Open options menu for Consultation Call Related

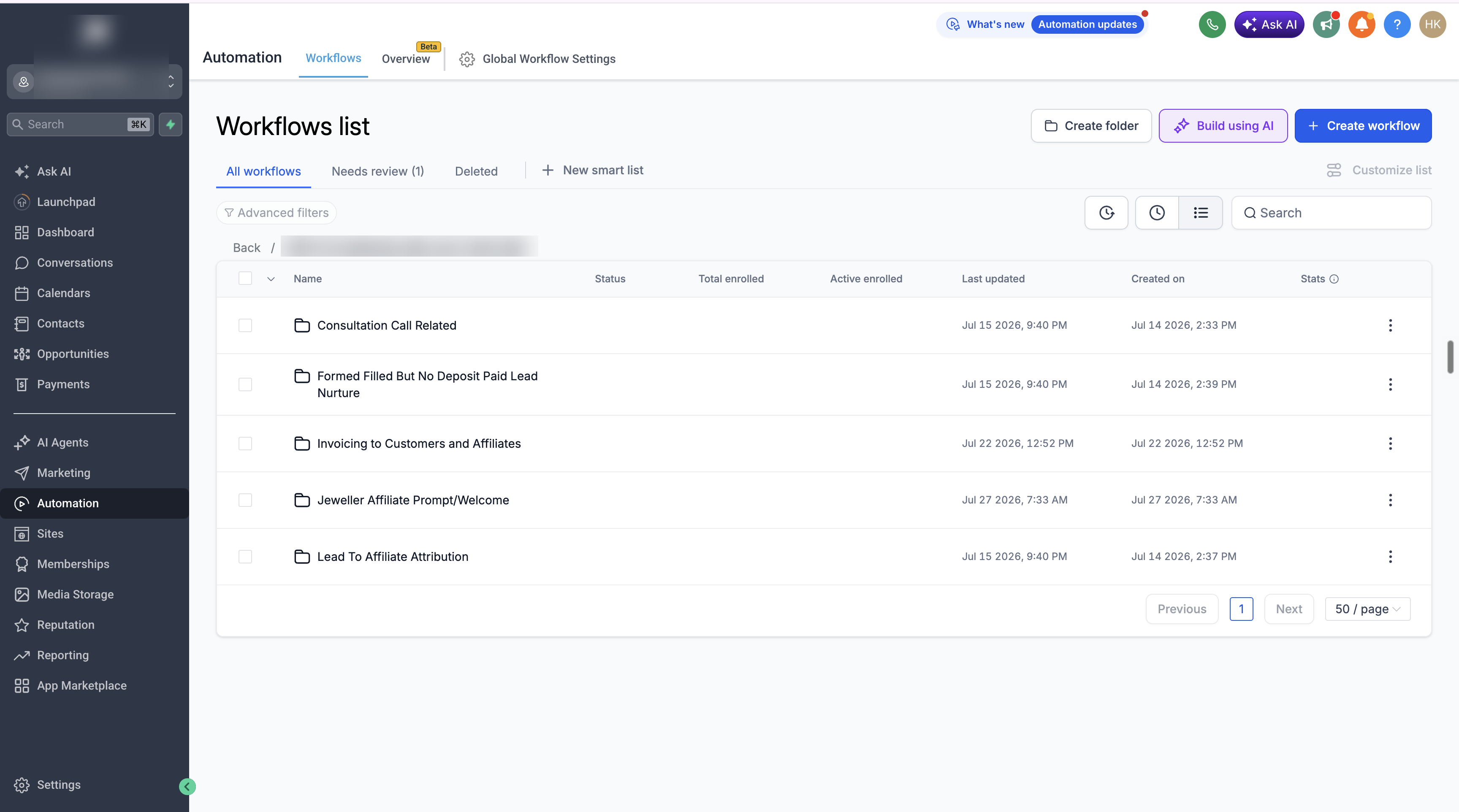click(x=1390, y=325)
